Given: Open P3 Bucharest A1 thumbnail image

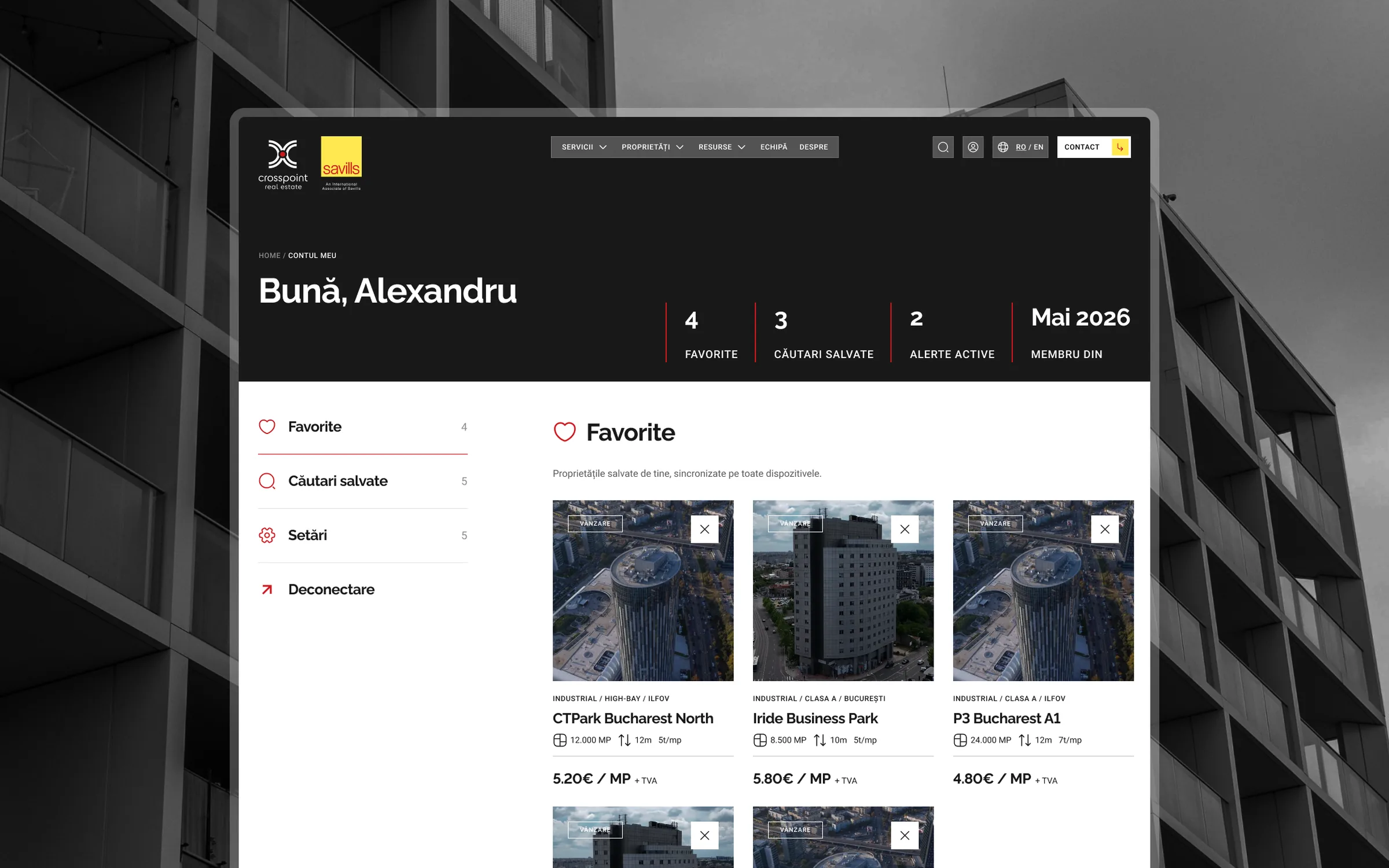Looking at the screenshot, I should [x=1043, y=590].
